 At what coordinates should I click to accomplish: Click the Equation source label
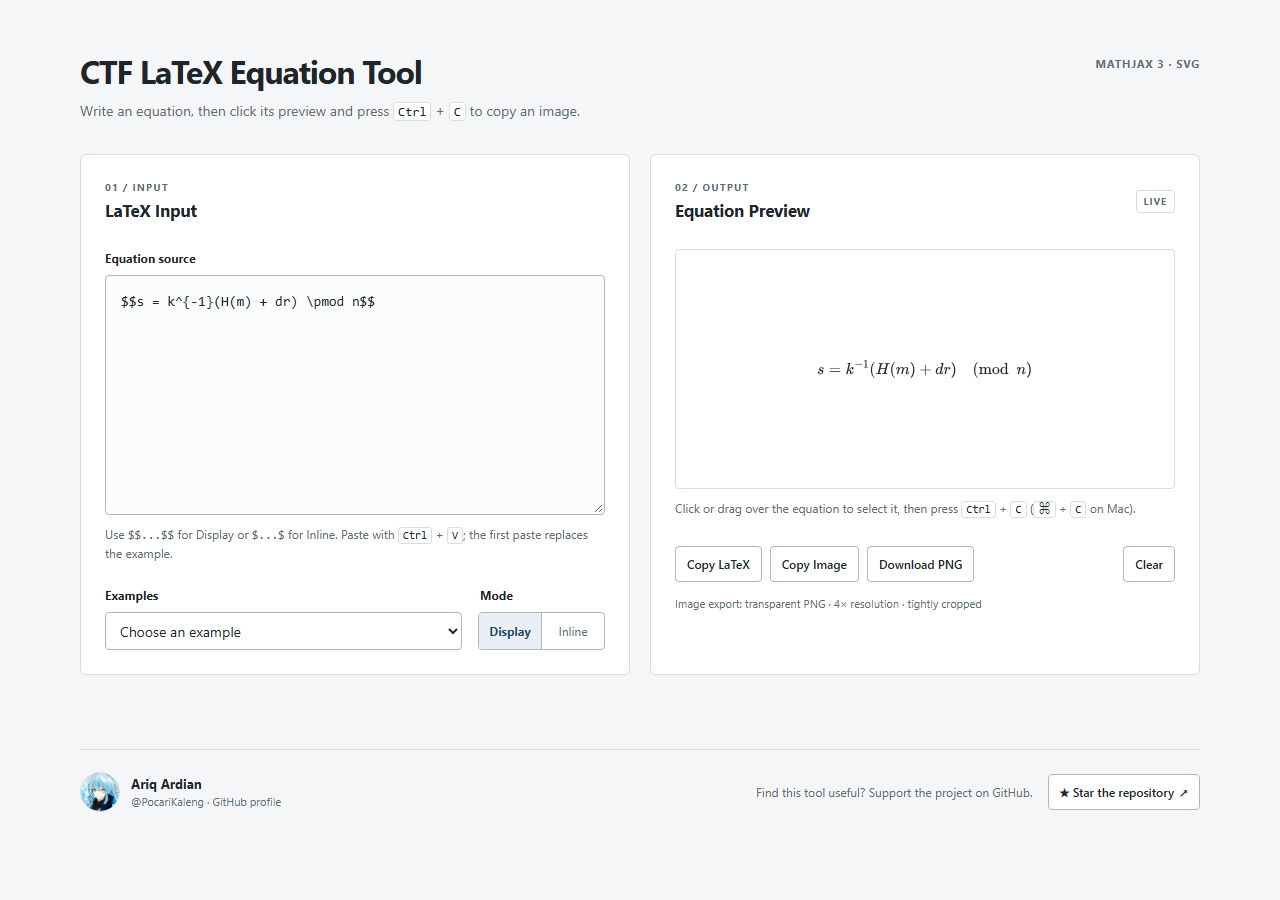tap(150, 259)
